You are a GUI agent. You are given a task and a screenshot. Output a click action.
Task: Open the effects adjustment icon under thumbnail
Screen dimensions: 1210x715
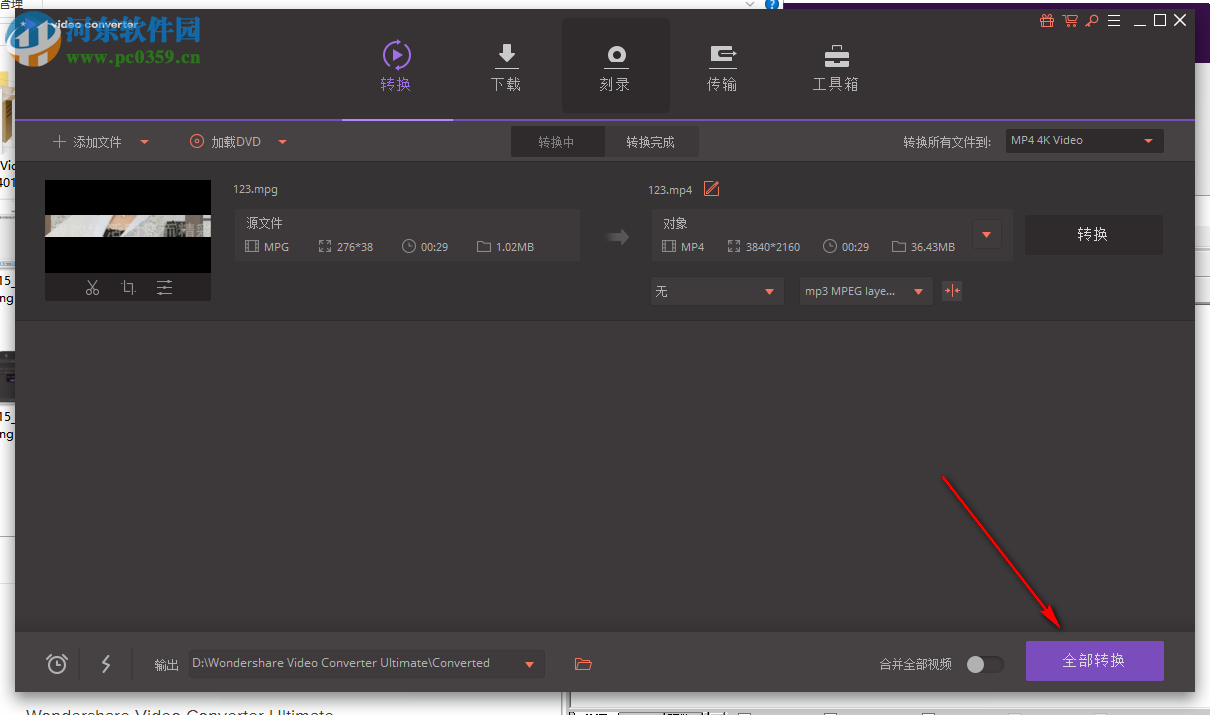(x=164, y=287)
